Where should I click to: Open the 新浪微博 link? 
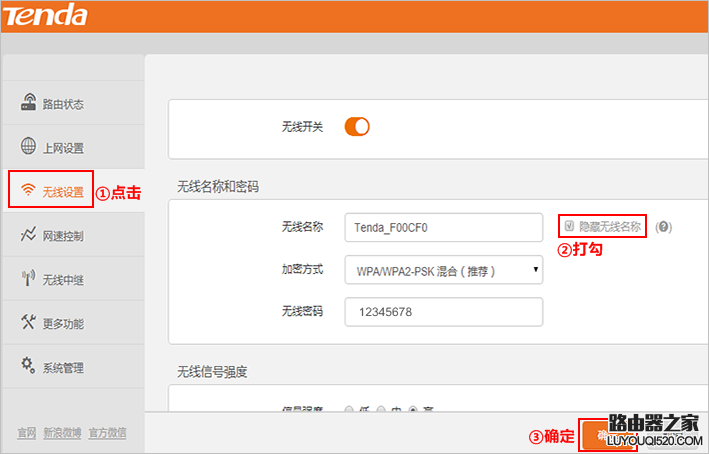(x=60, y=433)
